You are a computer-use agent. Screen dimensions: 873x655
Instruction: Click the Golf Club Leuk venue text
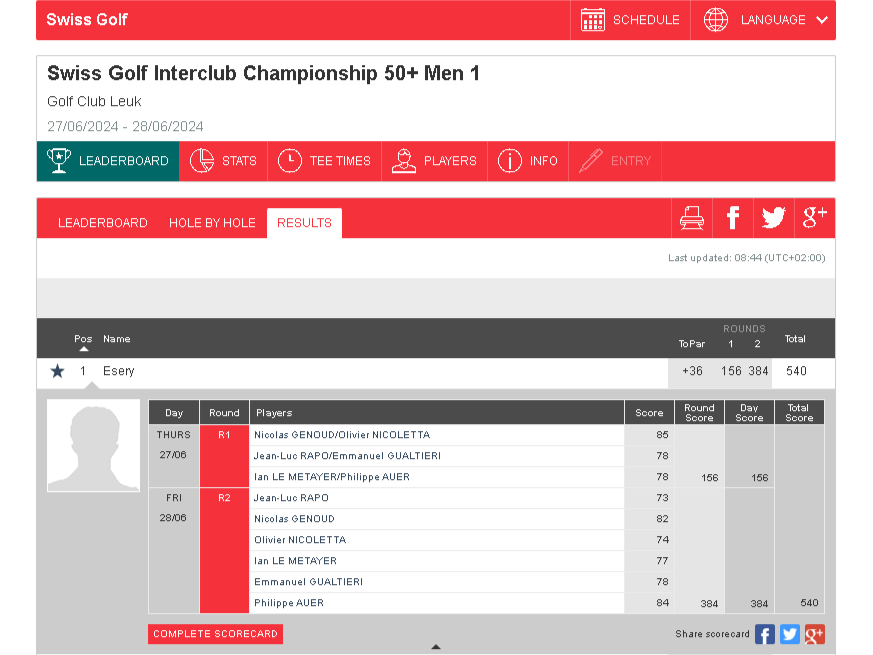click(94, 101)
